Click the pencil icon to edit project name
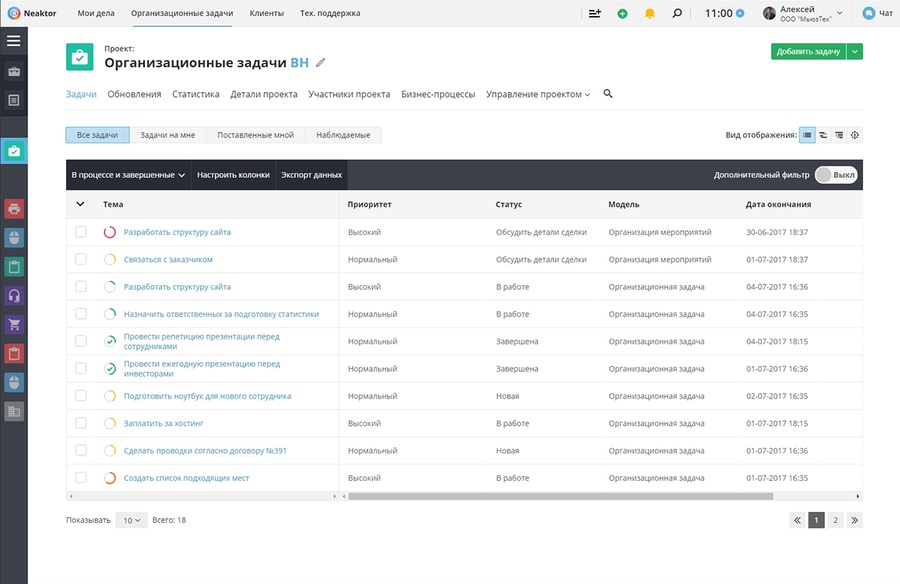Image resolution: width=900 pixels, height=584 pixels. [x=321, y=63]
